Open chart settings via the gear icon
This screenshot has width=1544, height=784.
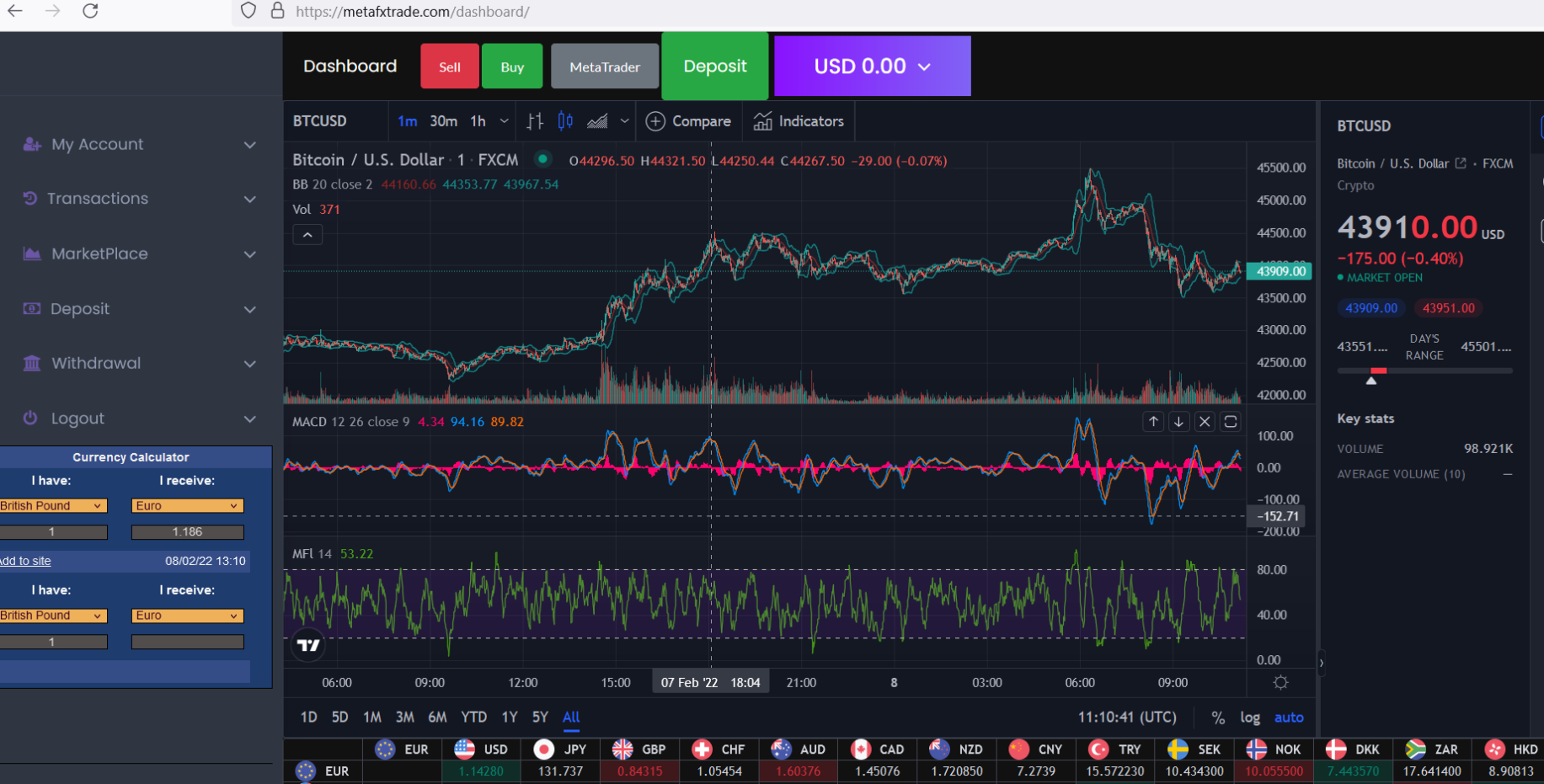(x=1280, y=682)
